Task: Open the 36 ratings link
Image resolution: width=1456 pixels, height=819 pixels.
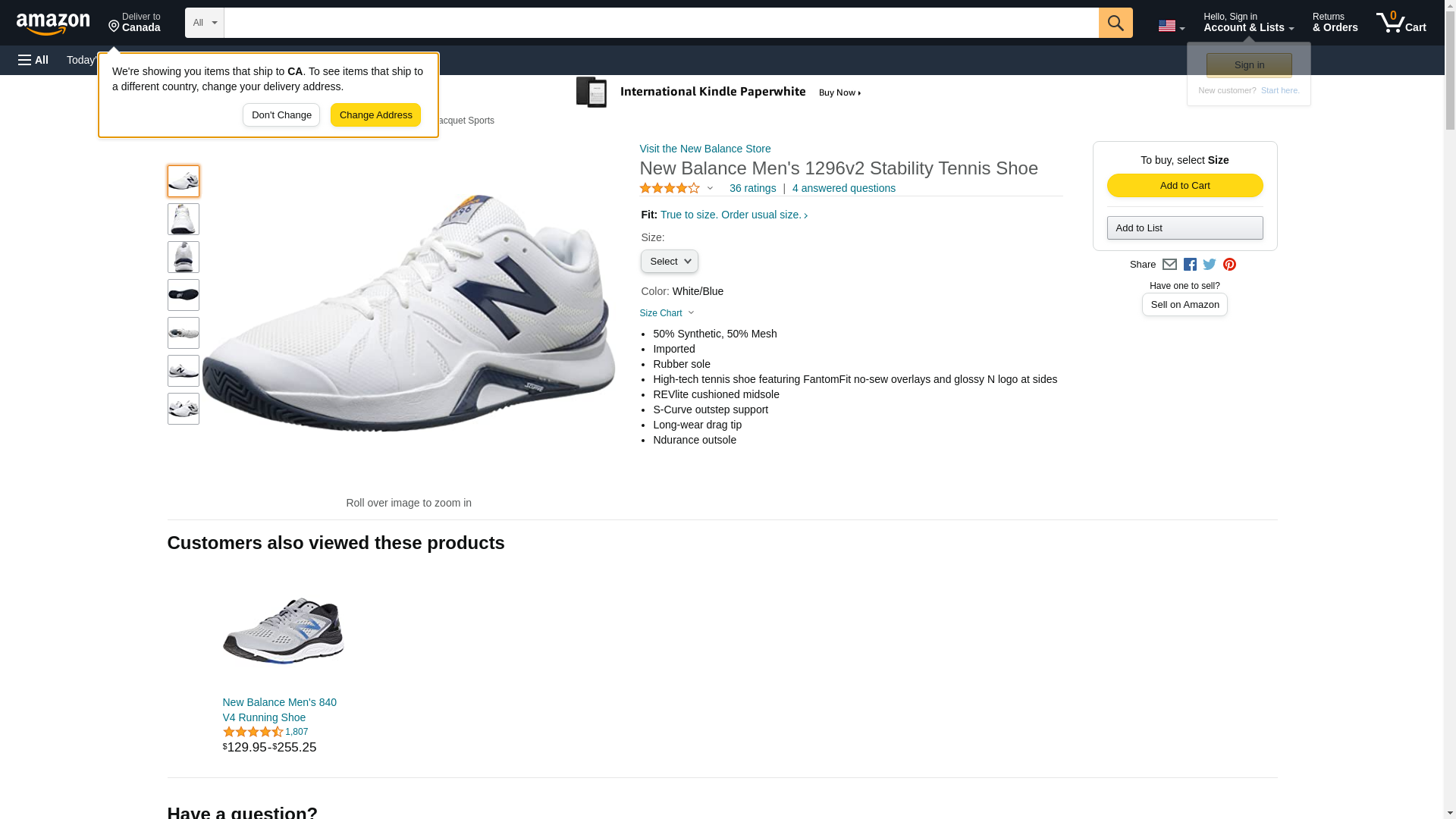Action: (x=752, y=188)
